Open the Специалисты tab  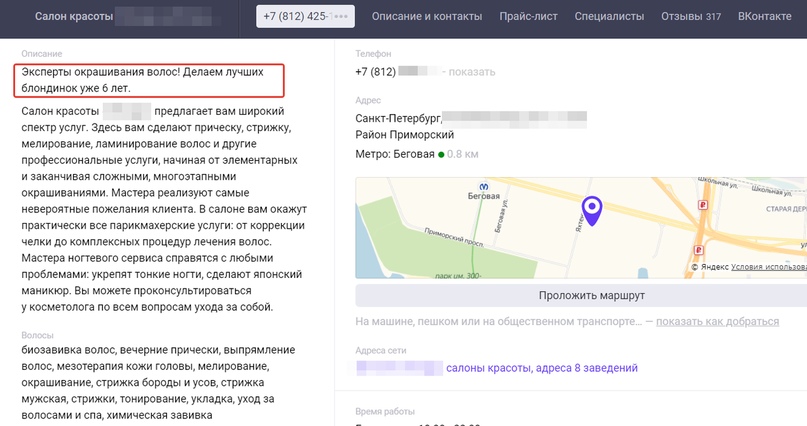tap(609, 16)
